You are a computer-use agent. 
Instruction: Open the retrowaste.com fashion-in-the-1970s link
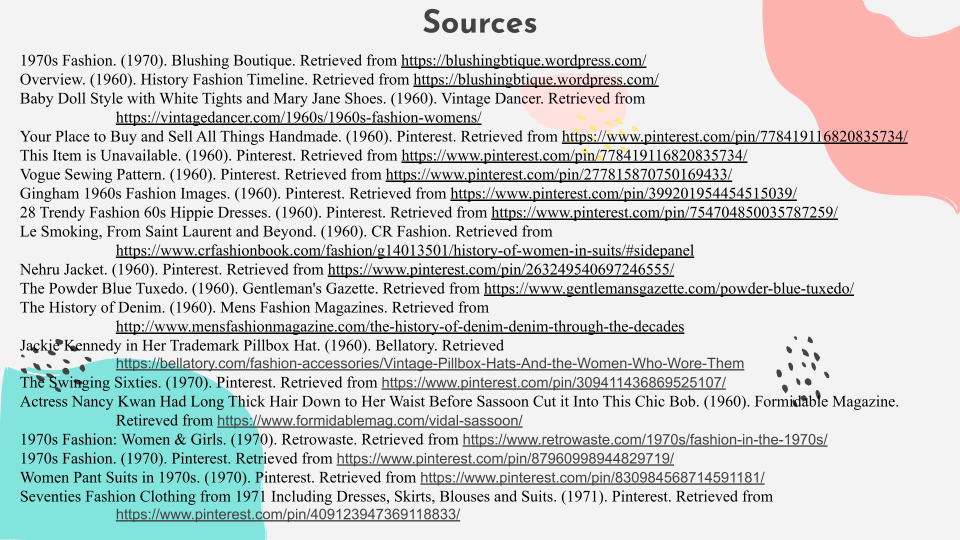(645, 440)
